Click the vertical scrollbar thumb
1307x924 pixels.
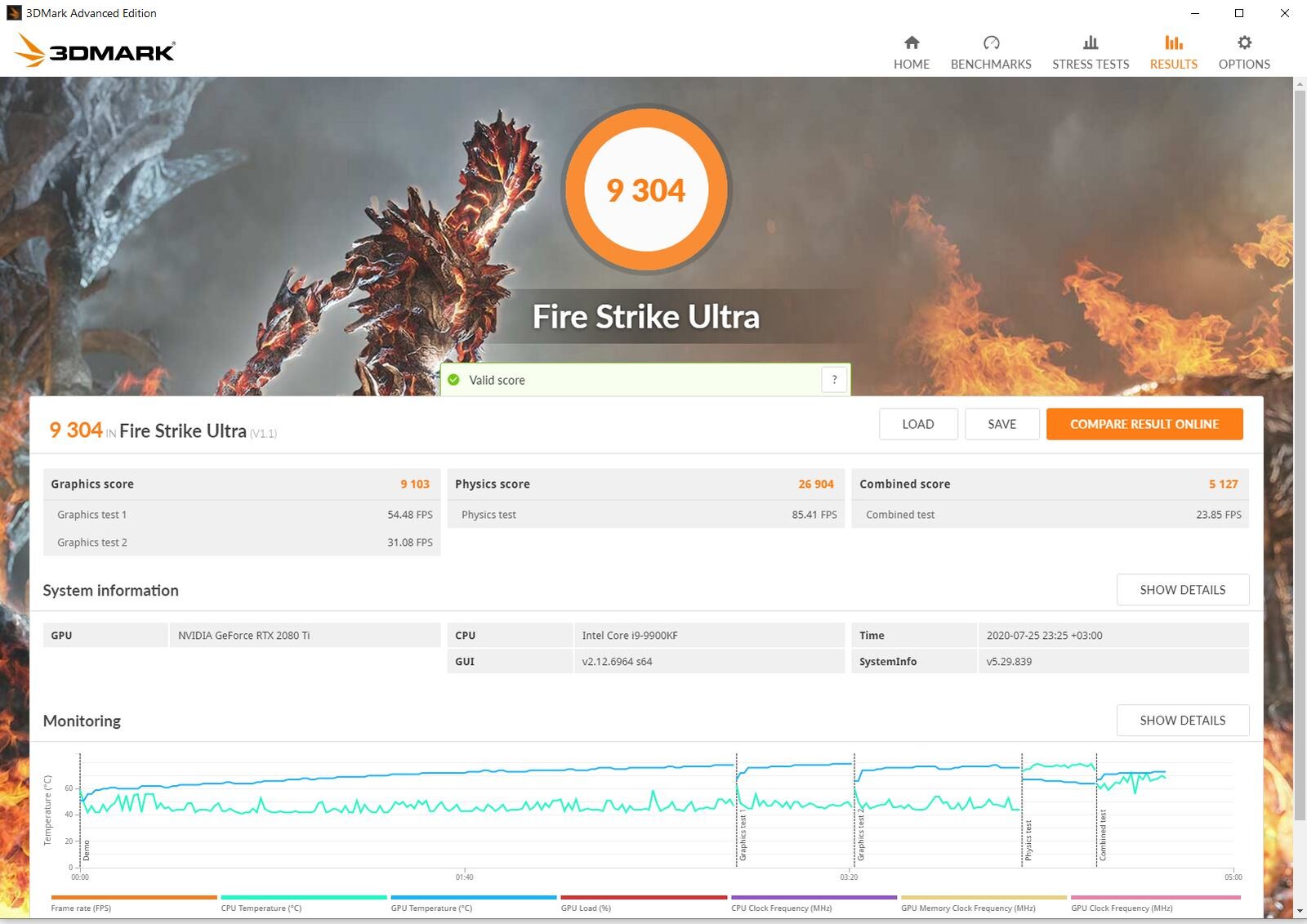(x=1300, y=455)
